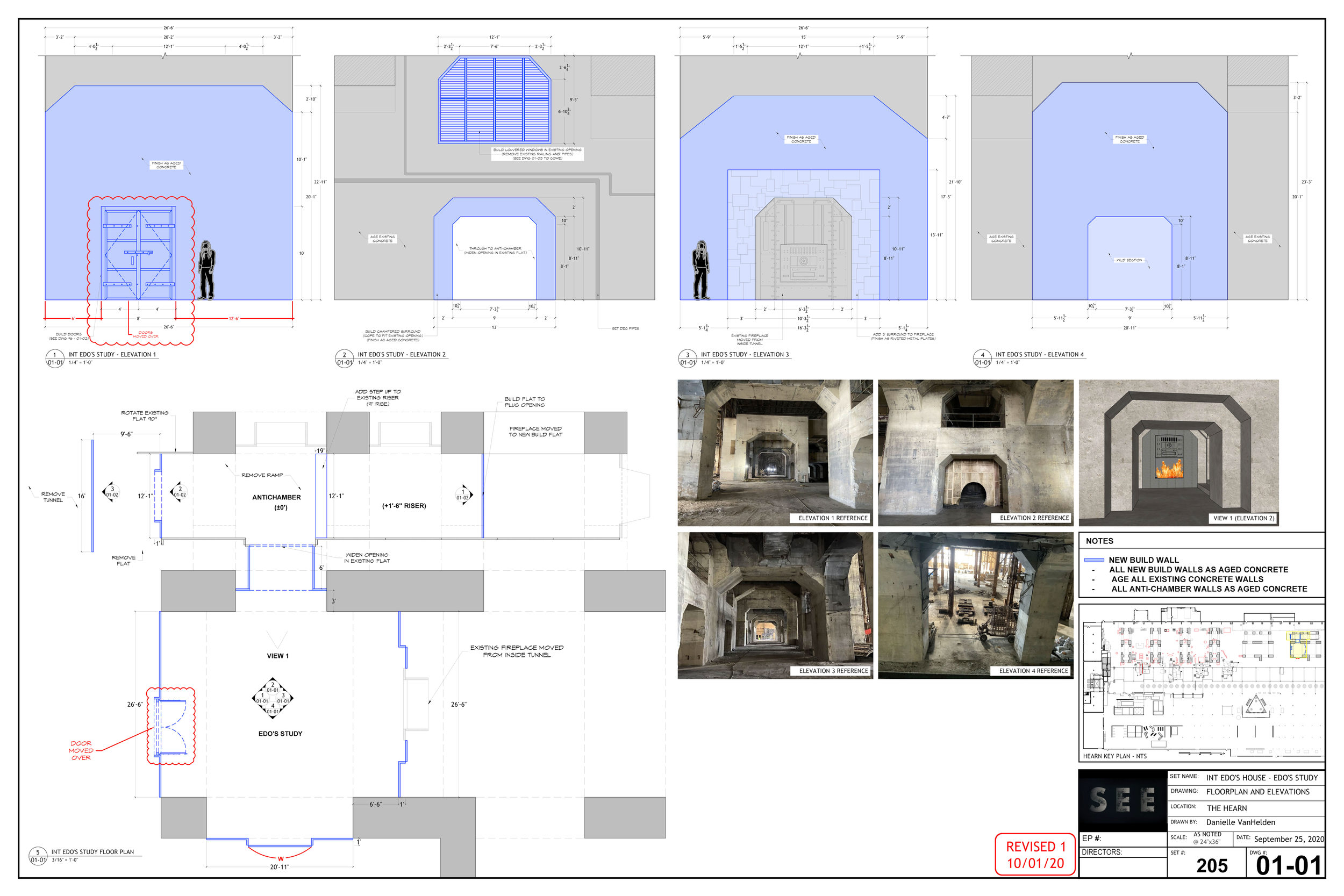Open the Elevation 1 Reference photo
Screen dimensions: 1344x896
pyautogui.click(x=775, y=453)
